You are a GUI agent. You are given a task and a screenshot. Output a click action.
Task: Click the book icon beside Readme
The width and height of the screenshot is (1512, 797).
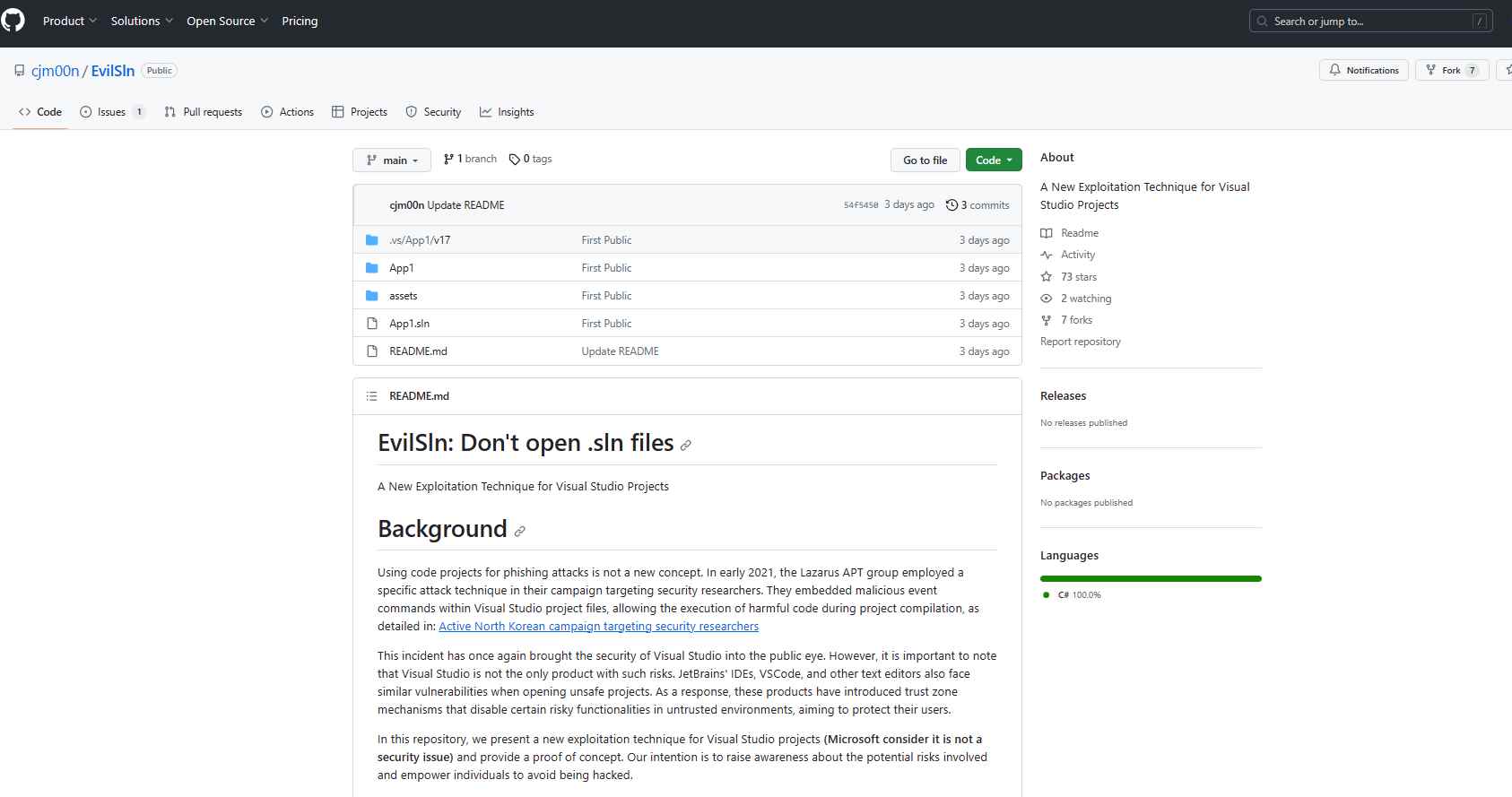pyautogui.click(x=1047, y=233)
